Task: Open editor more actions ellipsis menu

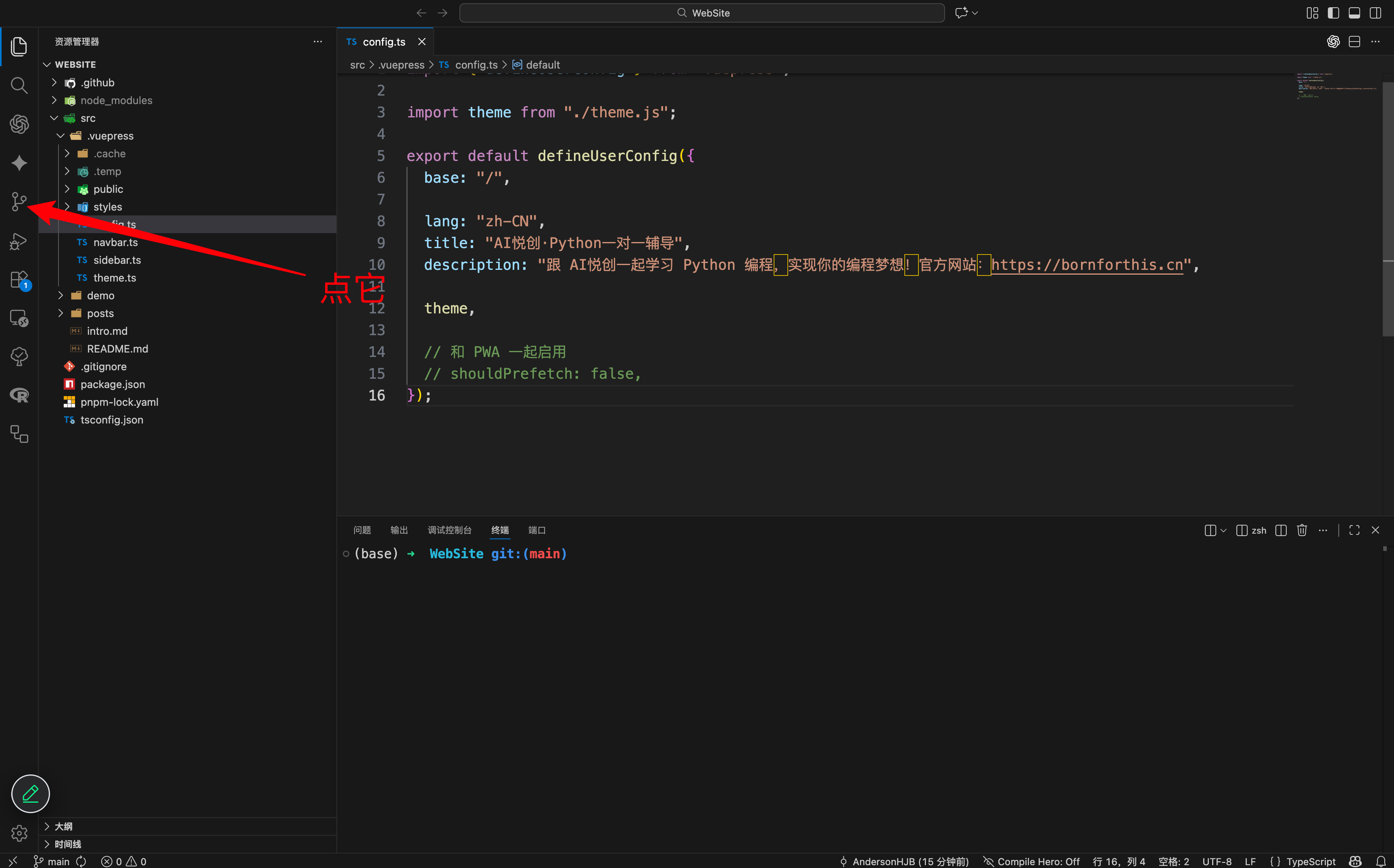Action: tap(1375, 41)
